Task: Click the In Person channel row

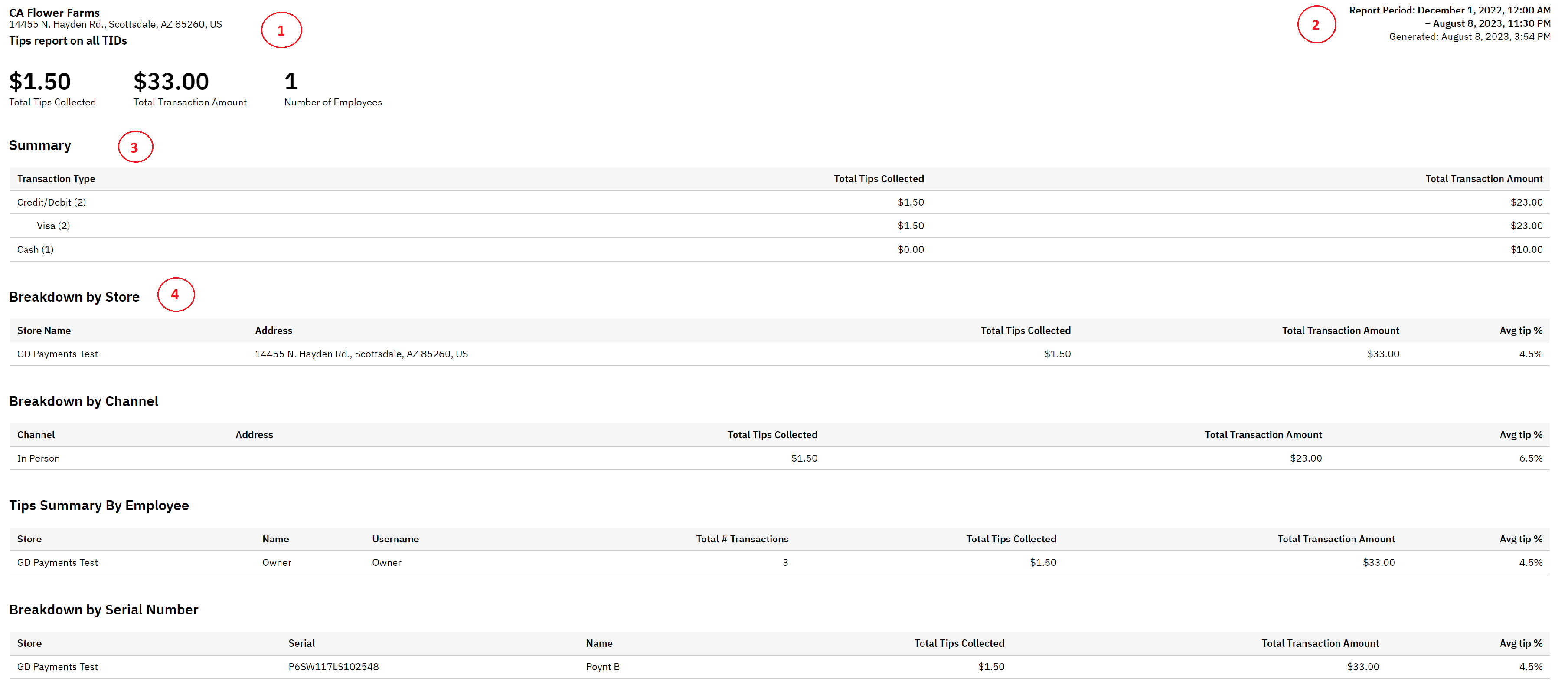Action: pyautogui.click(x=780, y=459)
